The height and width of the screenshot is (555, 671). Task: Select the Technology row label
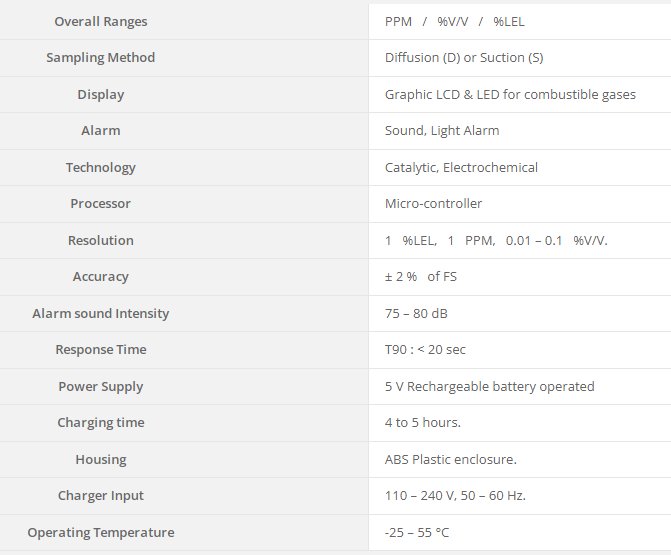point(101,167)
